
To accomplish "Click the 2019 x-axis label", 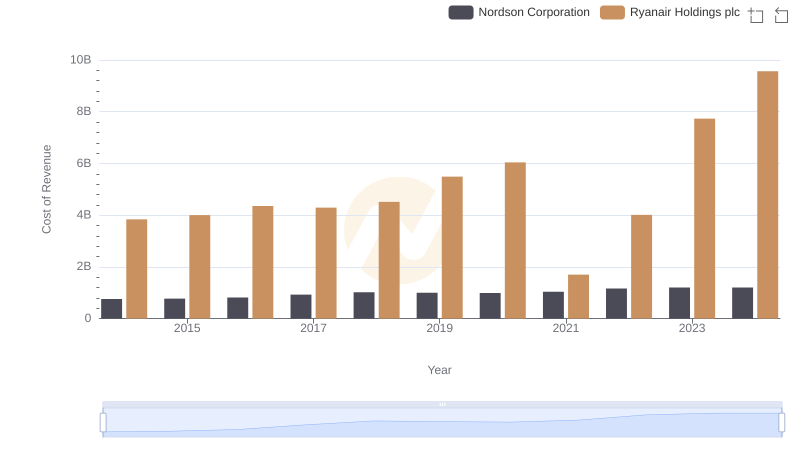I will [x=439, y=328].
